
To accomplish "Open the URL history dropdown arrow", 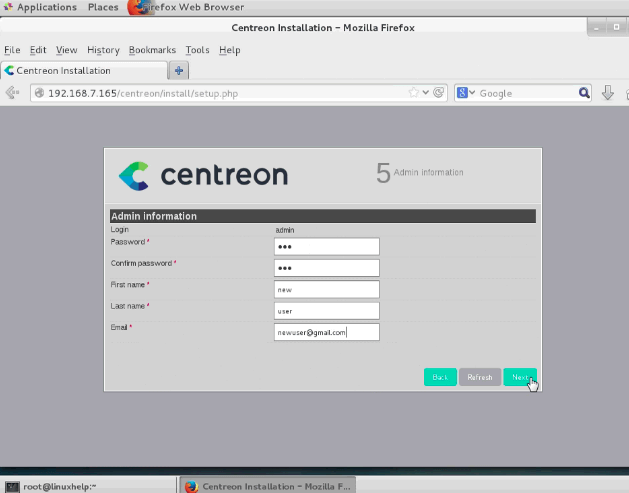I will pos(426,93).
